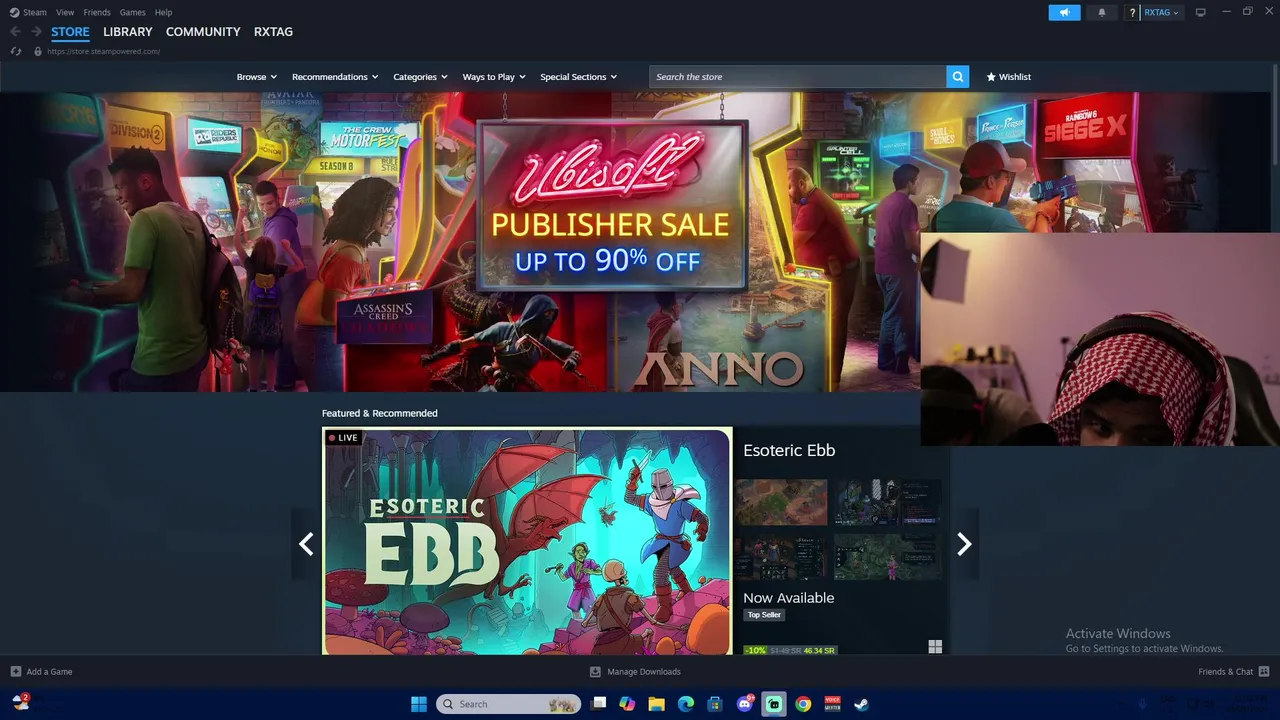Click the blue search magnifier button
Viewport: 1280px width, 720px height.
[958, 77]
